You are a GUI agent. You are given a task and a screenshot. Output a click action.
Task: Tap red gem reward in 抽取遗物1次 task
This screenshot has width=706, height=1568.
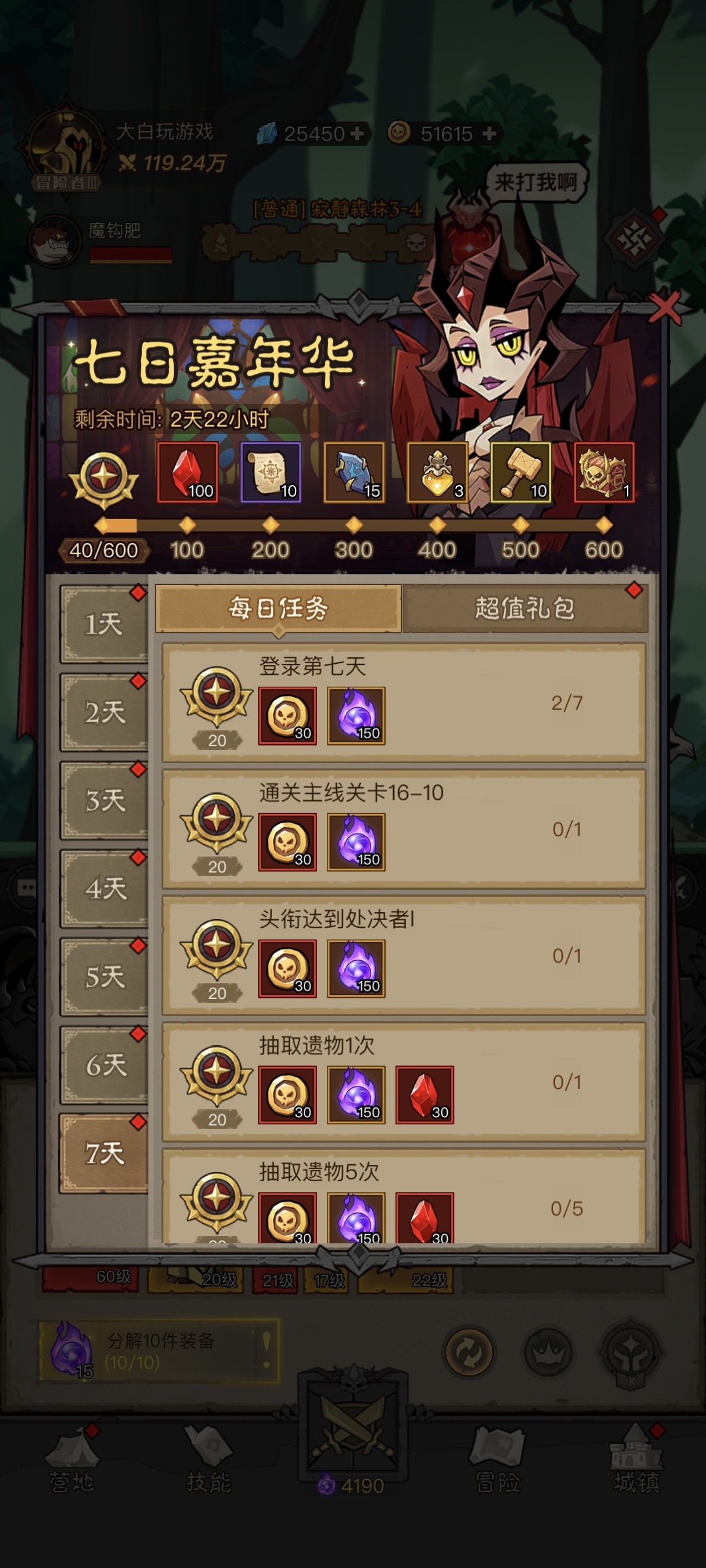click(425, 1095)
